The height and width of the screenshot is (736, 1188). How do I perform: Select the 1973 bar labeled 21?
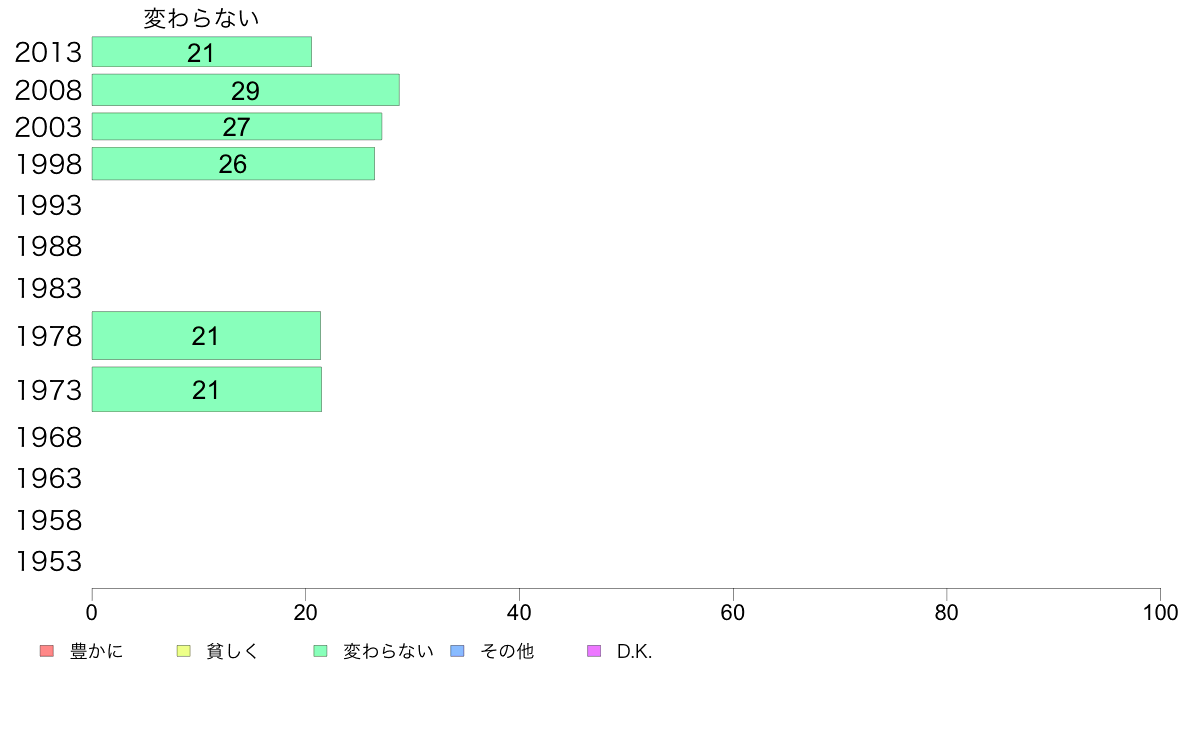coord(207,390)
